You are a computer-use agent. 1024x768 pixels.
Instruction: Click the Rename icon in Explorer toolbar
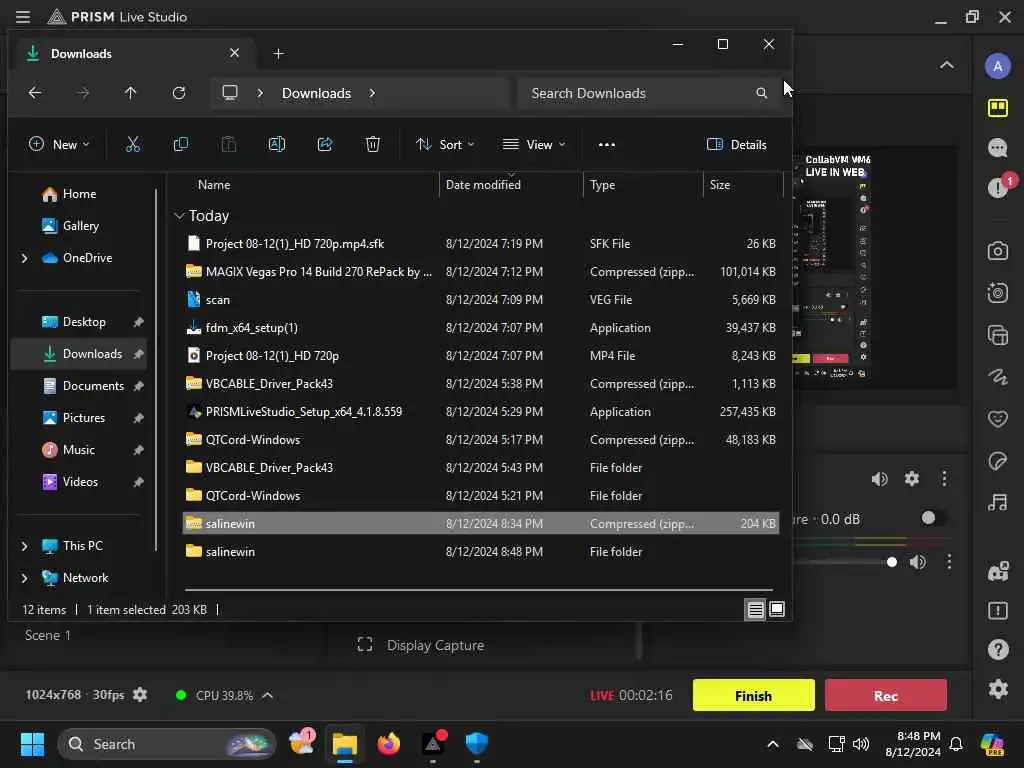point(277,144)
